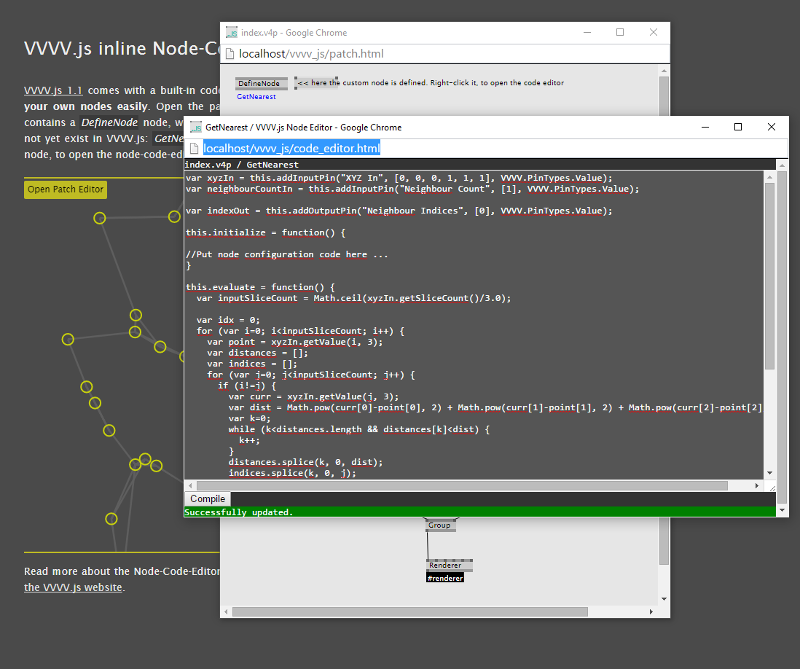
Task: Click the 'var idx = 0;' code line
Action: coord(228,320)
